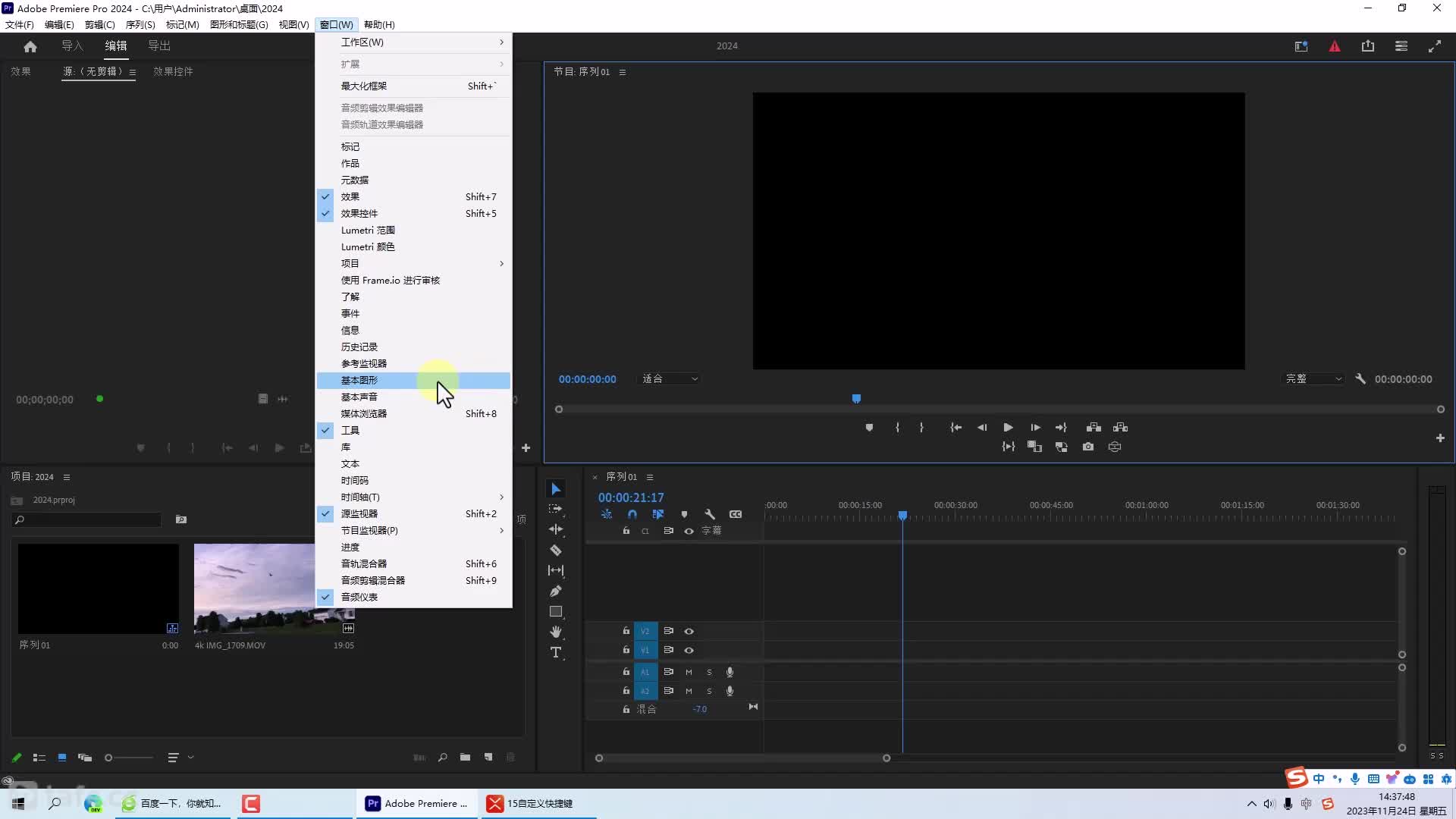Image resolution: width=1456 pixels, height=819 pixels.
Task: Expand the 时间轴(T) submenu
Action: tap(414, 497)
